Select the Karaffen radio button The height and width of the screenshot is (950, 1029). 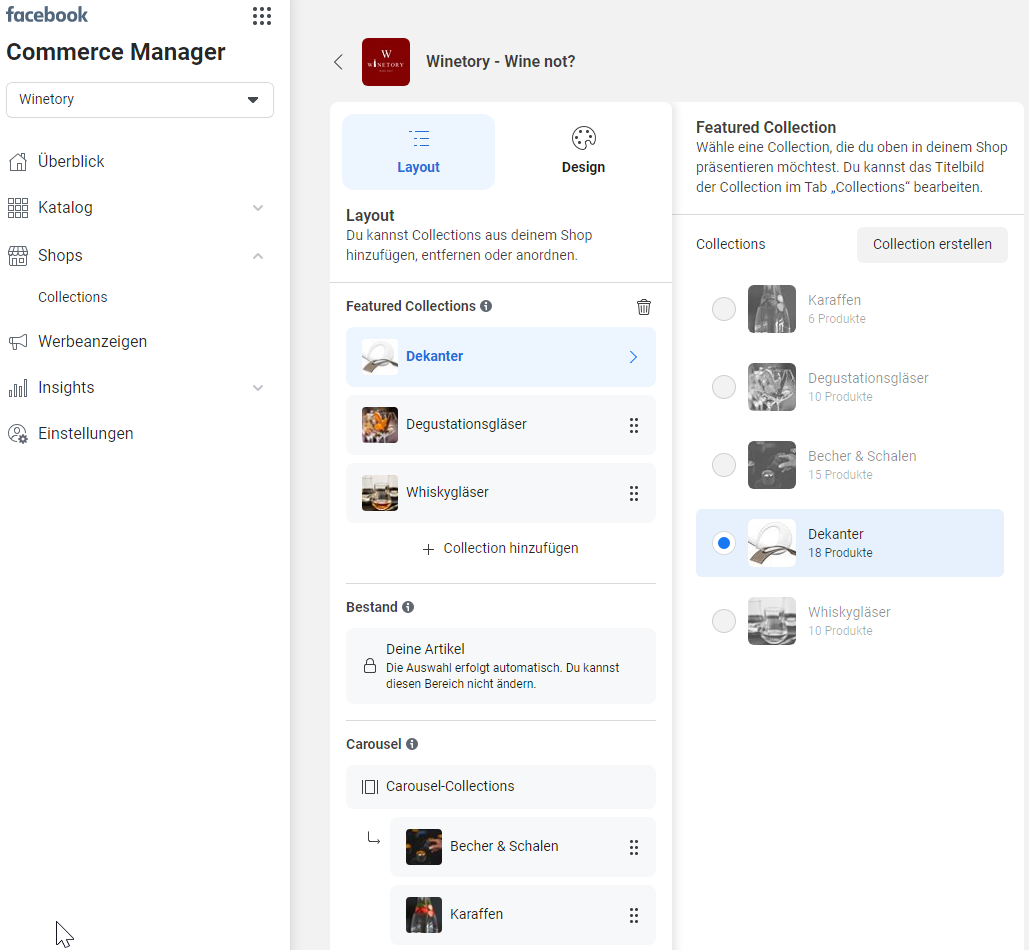pos(724,309)
